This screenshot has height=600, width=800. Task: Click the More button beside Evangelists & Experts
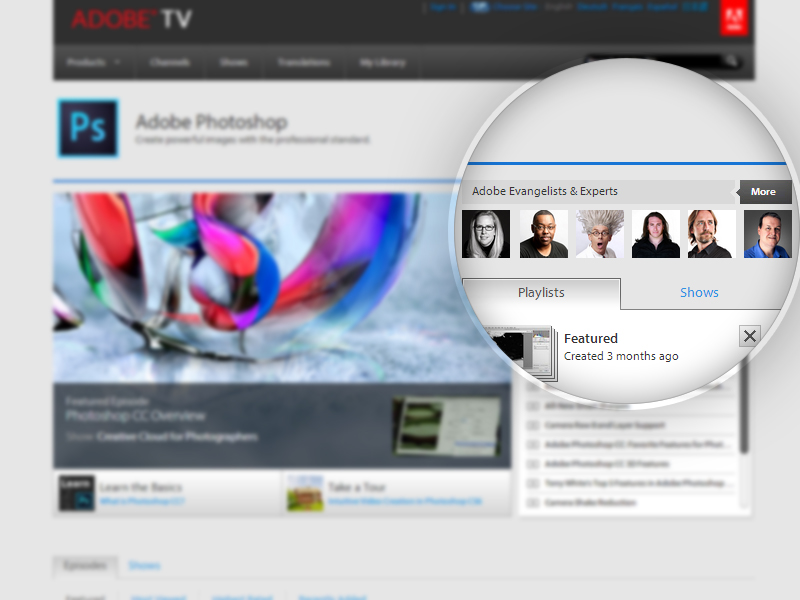tap(765, 192)
